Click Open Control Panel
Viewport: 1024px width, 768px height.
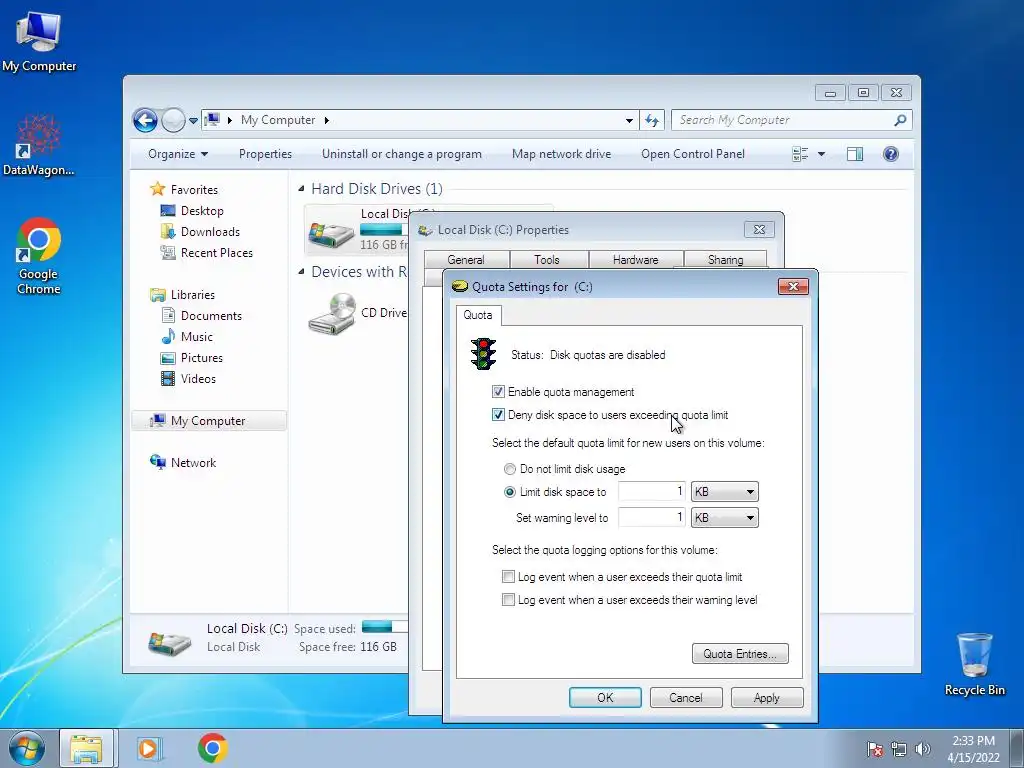693,154
